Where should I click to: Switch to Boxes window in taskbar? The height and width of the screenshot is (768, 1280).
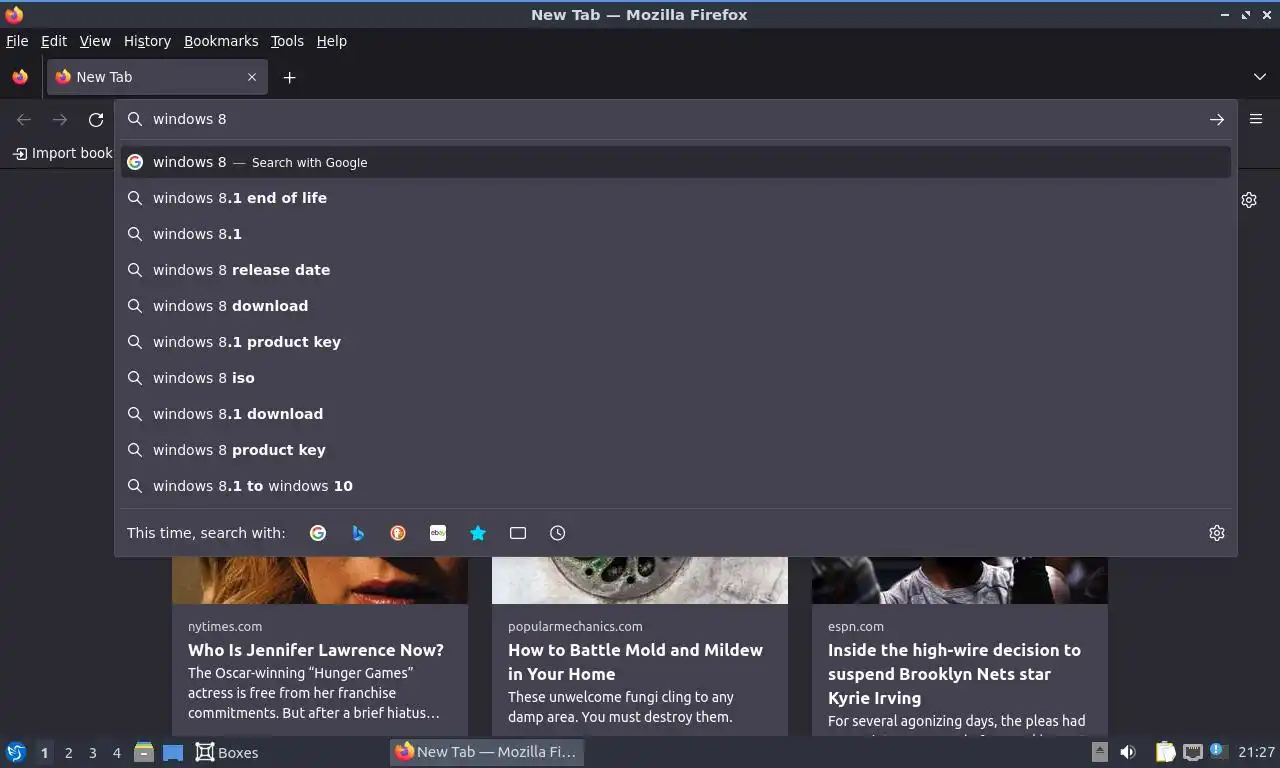pos(227,752)
